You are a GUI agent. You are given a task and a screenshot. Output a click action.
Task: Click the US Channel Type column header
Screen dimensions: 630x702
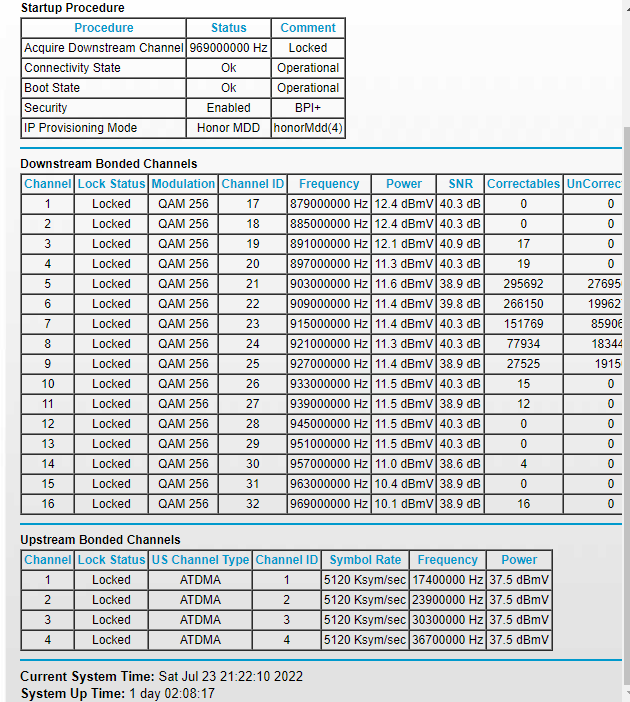(x=200, y=560)
